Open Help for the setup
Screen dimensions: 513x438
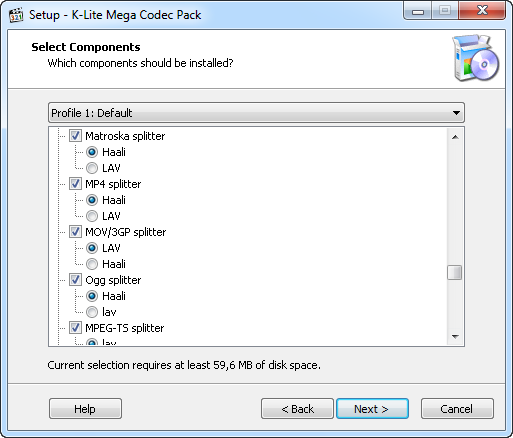[85, 409]
